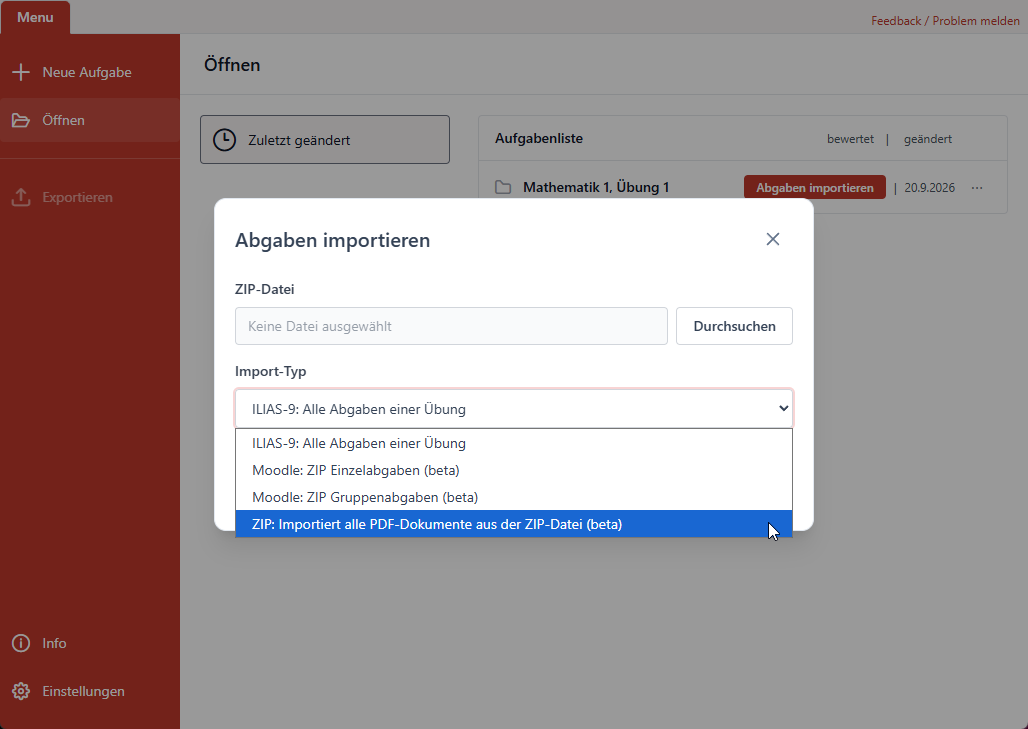The height and width of the screenshot is (729, 1028).
Task: Click the Durchsuchen button
Action: (x=734, y=326)
